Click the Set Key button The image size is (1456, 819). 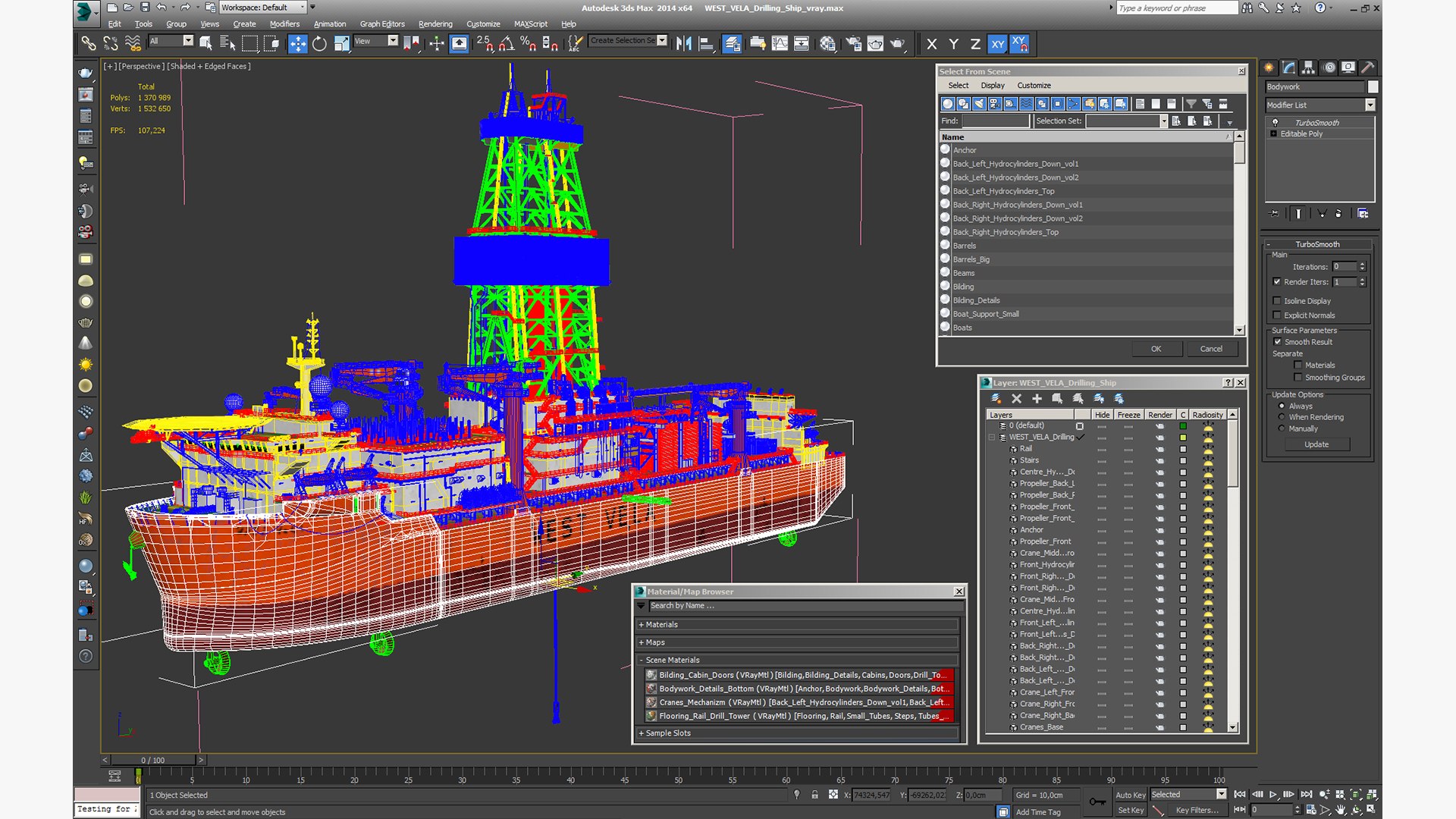pyautogui.click(x=1130, y=810)
